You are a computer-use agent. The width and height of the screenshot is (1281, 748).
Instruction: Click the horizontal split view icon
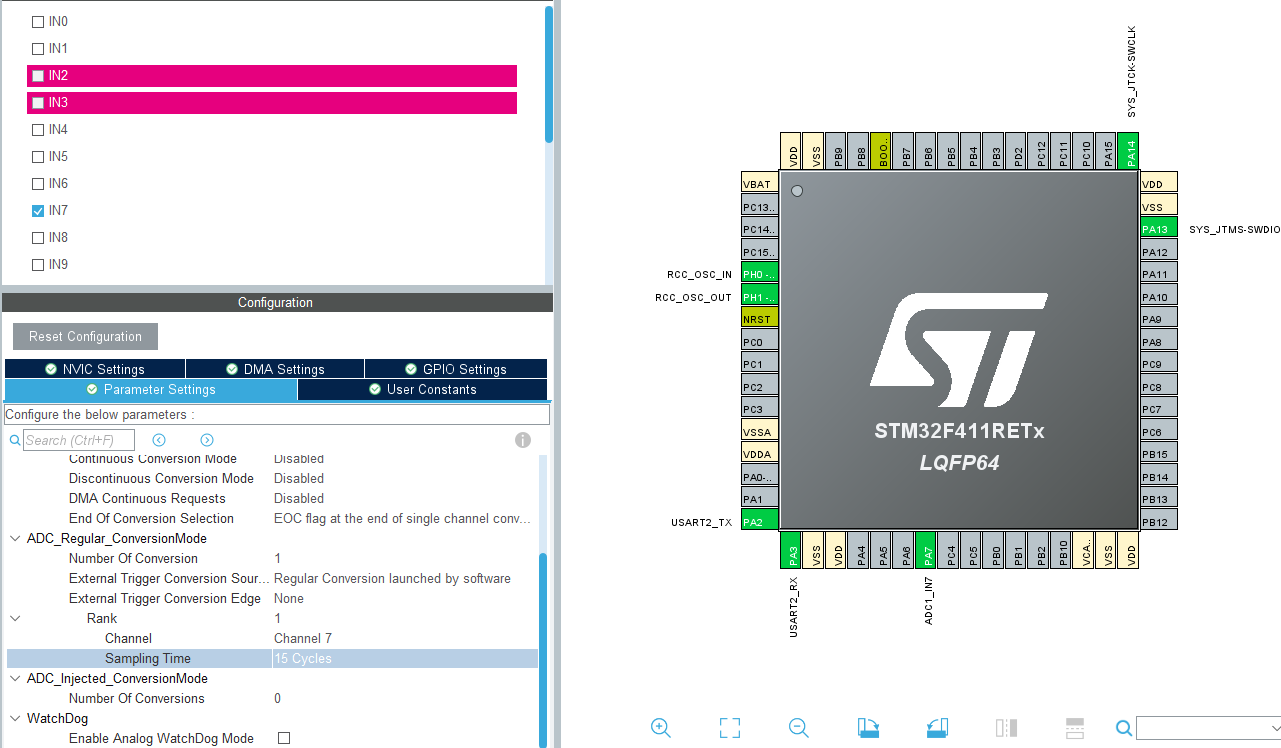1075,728
